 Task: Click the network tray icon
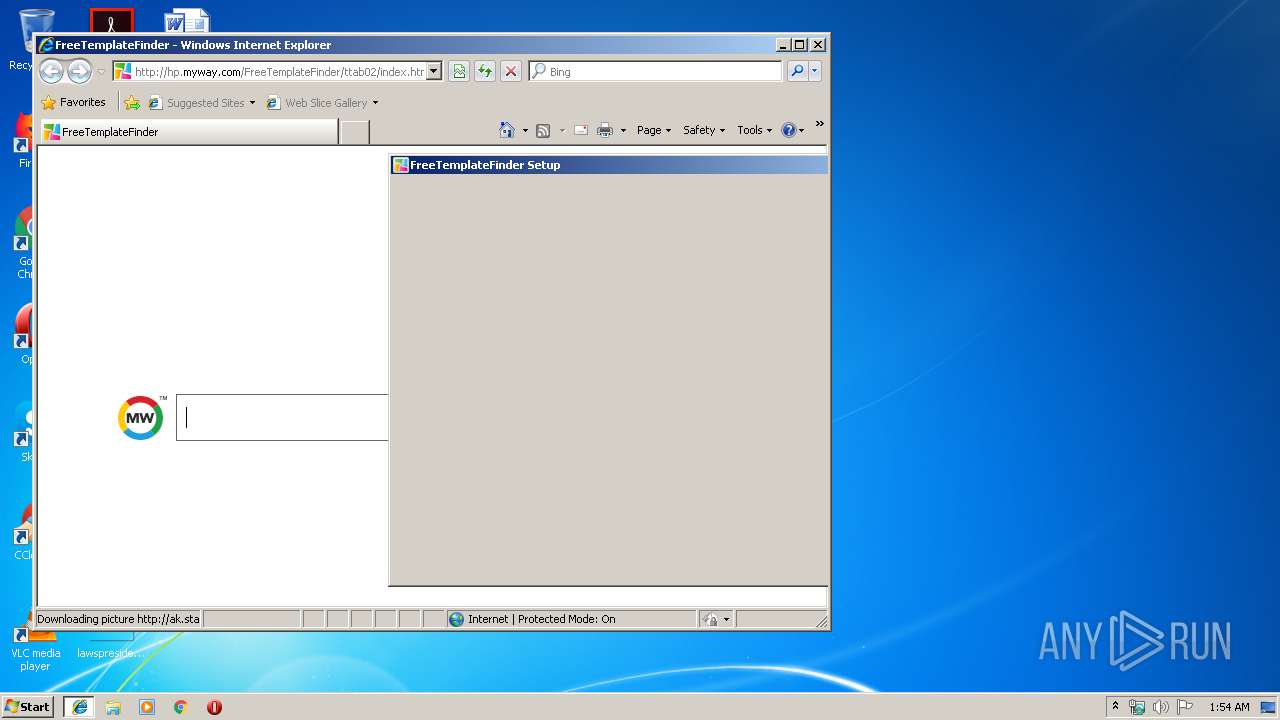click(1137, 707)
